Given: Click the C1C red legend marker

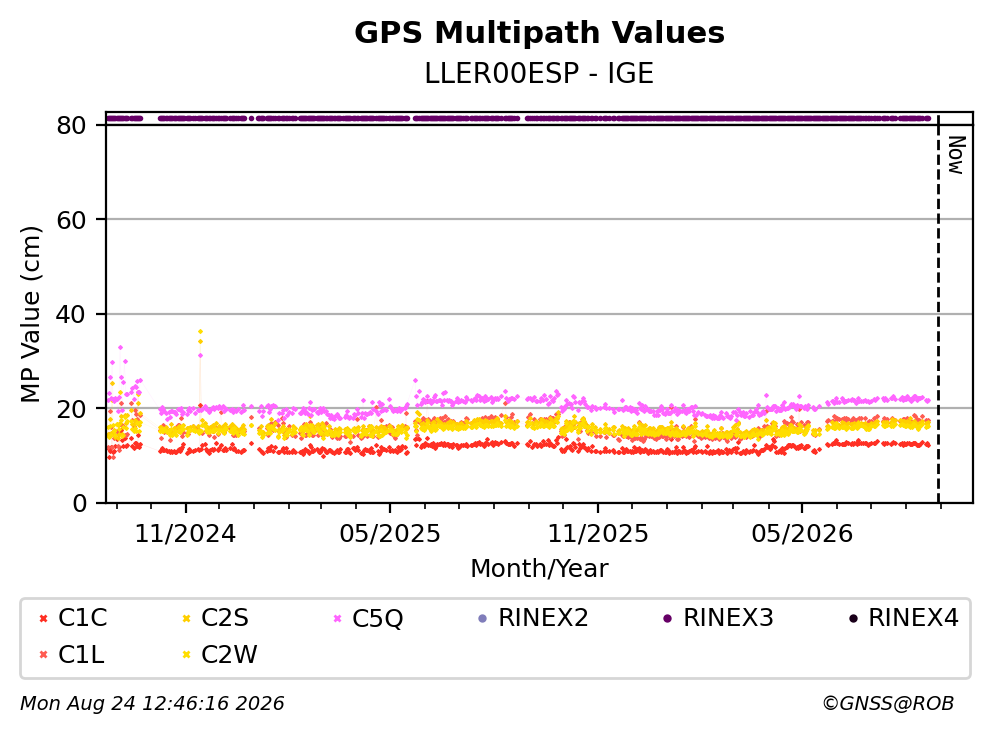Looking at the screenshot, I should [43, 618].
